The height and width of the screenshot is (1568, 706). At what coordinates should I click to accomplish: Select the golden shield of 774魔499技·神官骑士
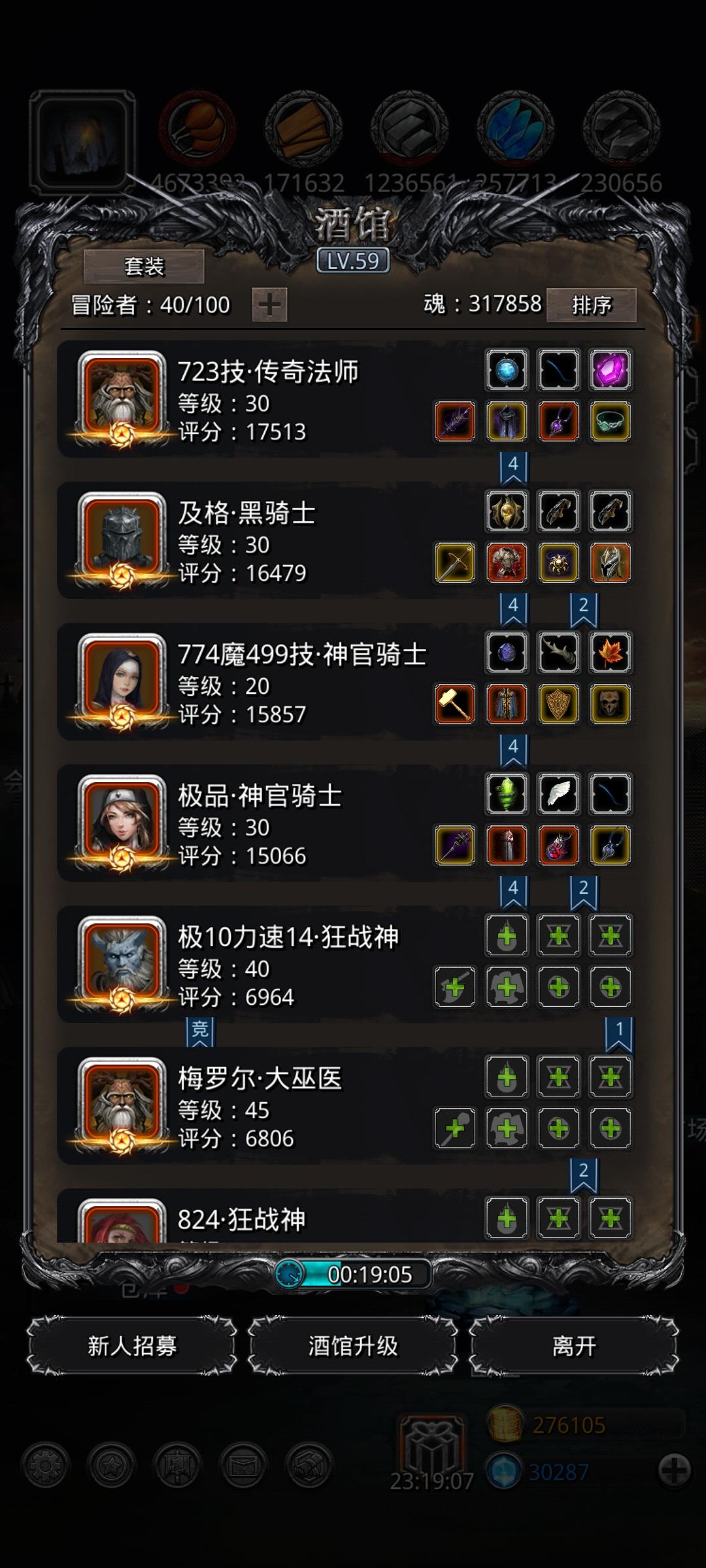(558, 704)
